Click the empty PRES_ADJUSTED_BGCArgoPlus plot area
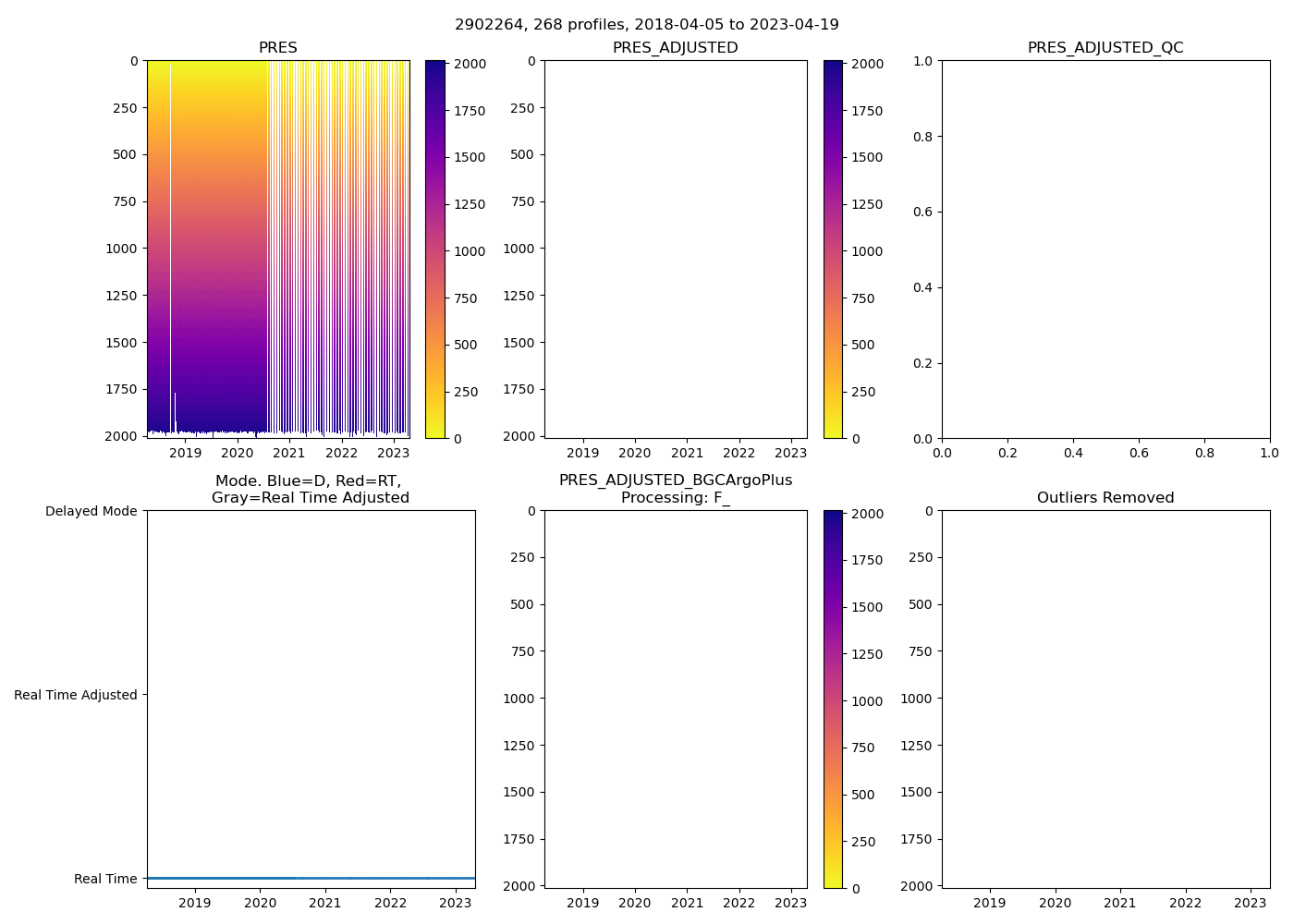 (675, 699)
